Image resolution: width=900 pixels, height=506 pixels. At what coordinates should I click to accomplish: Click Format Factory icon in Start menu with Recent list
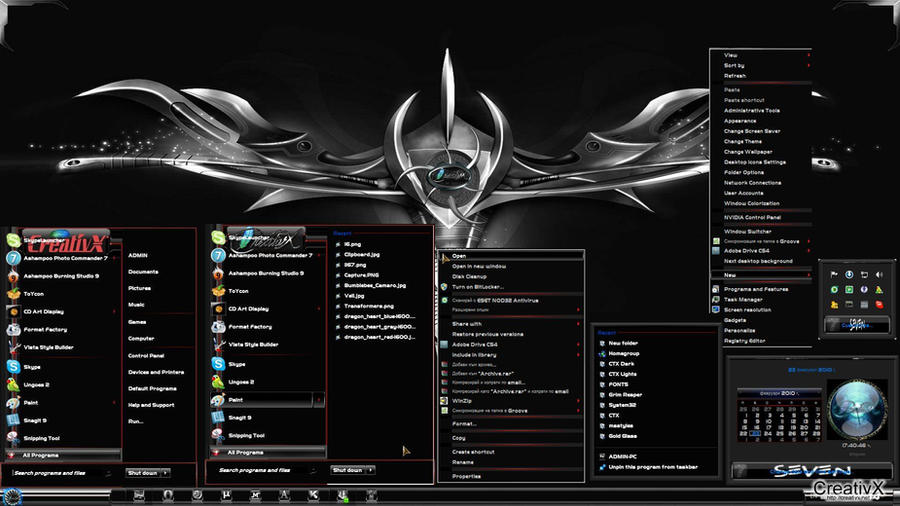coord(218,327)
